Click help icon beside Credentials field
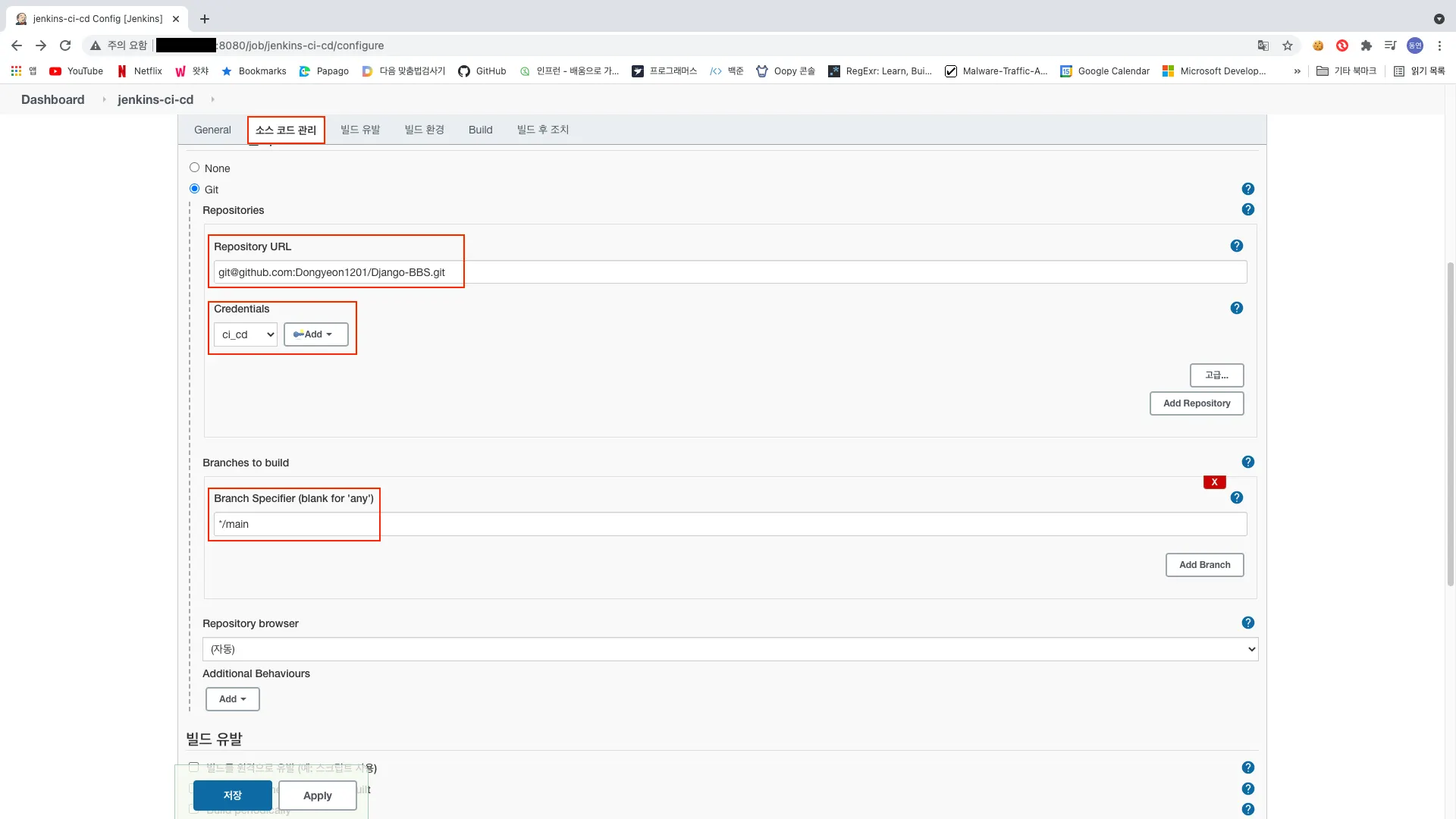 pyautogui.click(x=1237, y=308)
